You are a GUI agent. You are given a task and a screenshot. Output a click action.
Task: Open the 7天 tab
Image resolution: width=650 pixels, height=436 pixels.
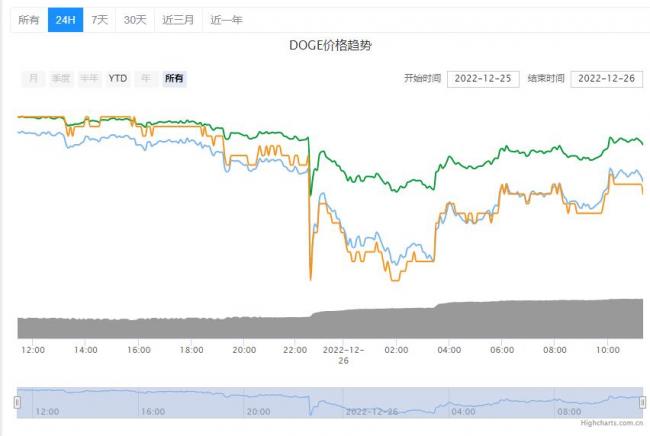point(99,19)
